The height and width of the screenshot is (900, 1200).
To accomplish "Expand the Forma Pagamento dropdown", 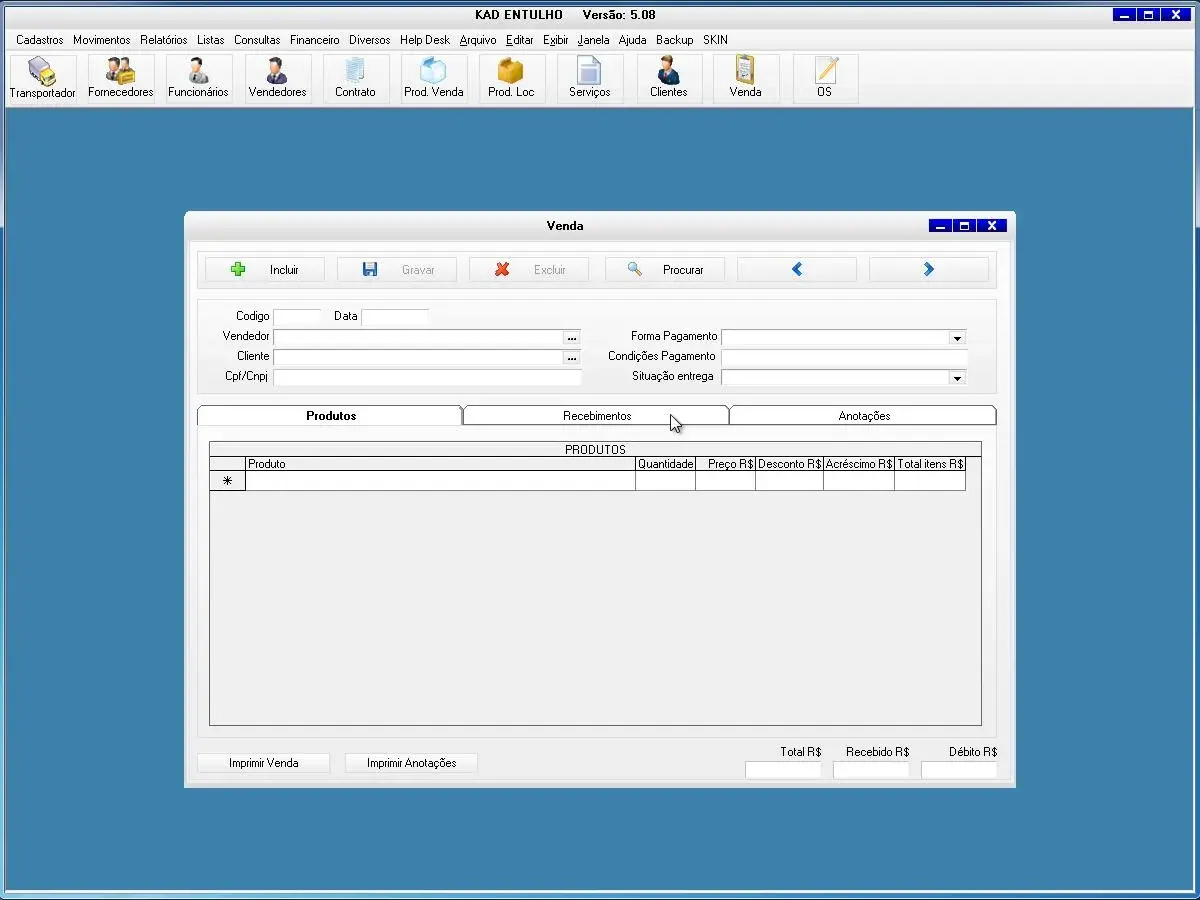I will pos(957,338).
